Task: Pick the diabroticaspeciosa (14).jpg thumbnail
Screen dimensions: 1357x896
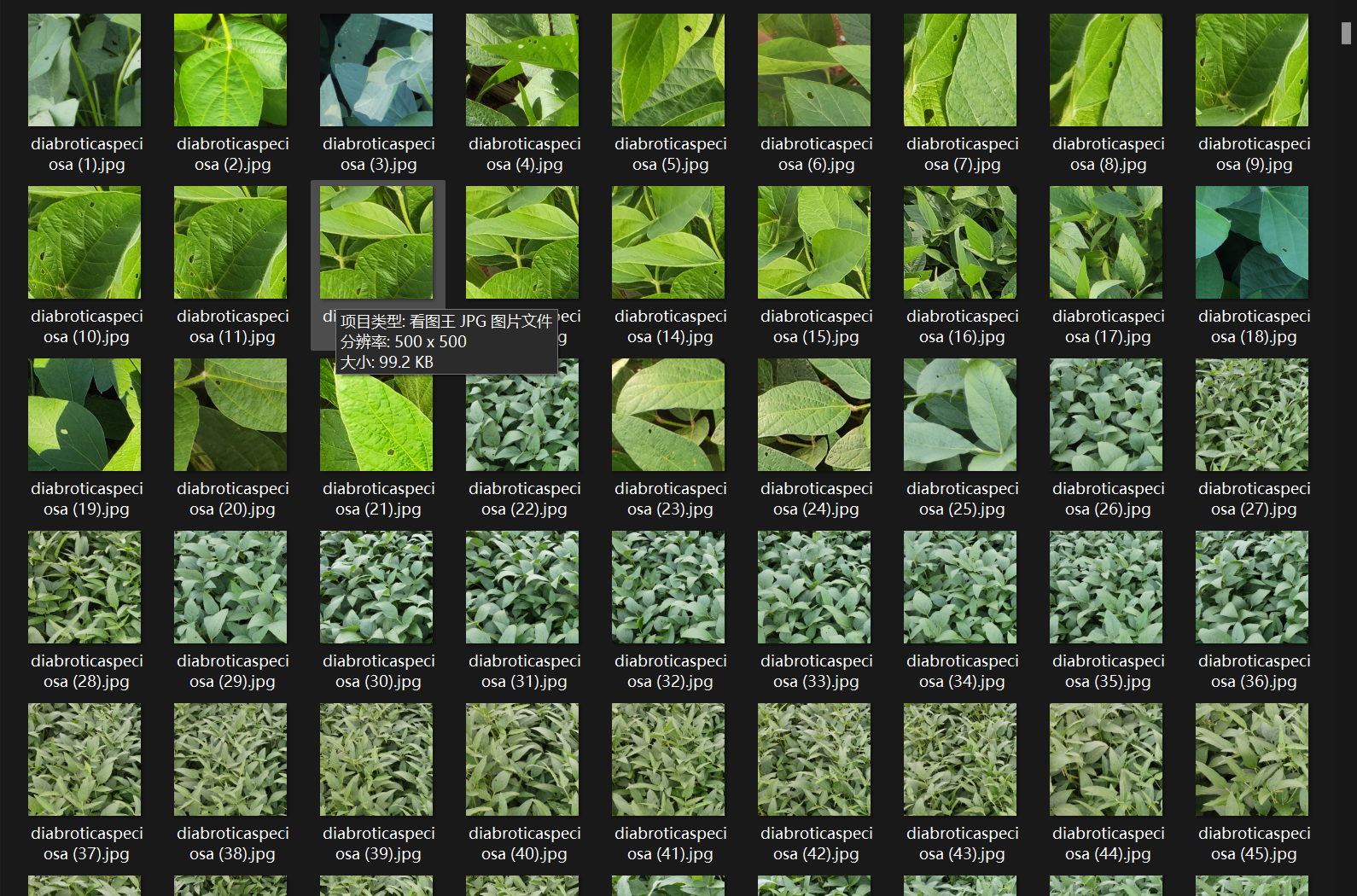Action: coord(668,242)
